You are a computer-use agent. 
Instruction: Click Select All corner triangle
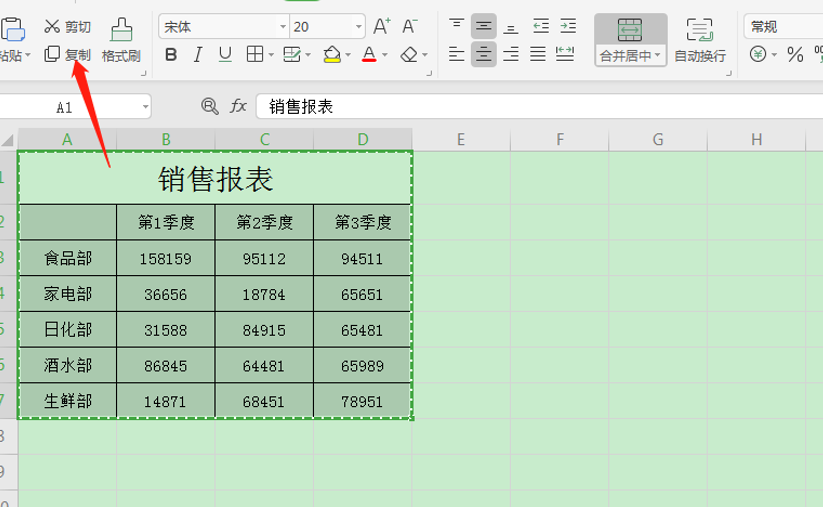tap(8, 140)
